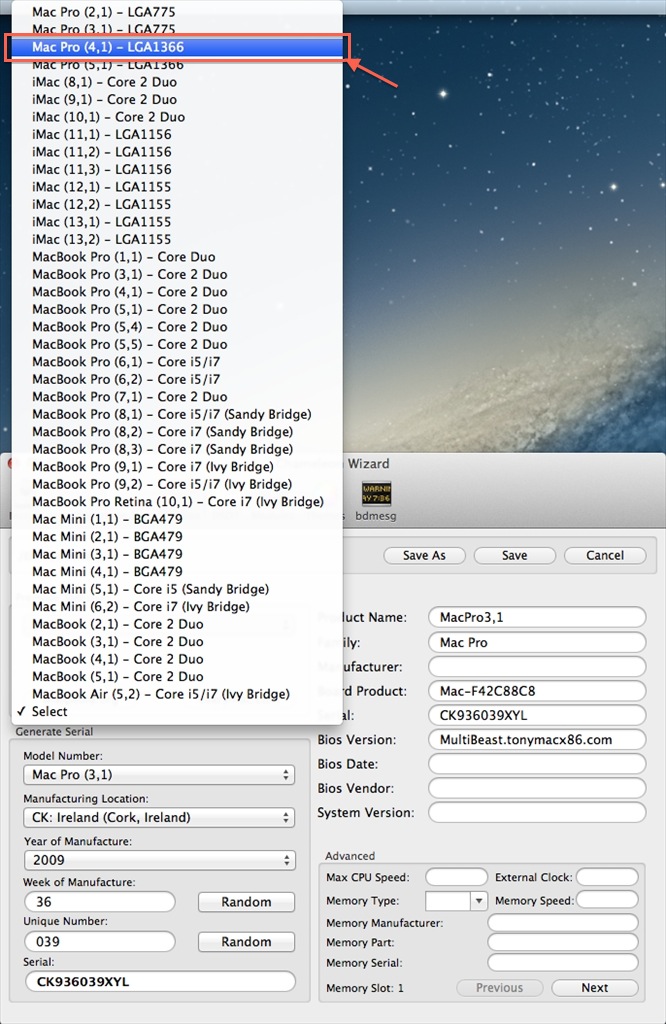Image resolution: width=666 pixels, height=1024 pixels.
Task: Expand the Memory Type combo box
Action: pos(479,901)
